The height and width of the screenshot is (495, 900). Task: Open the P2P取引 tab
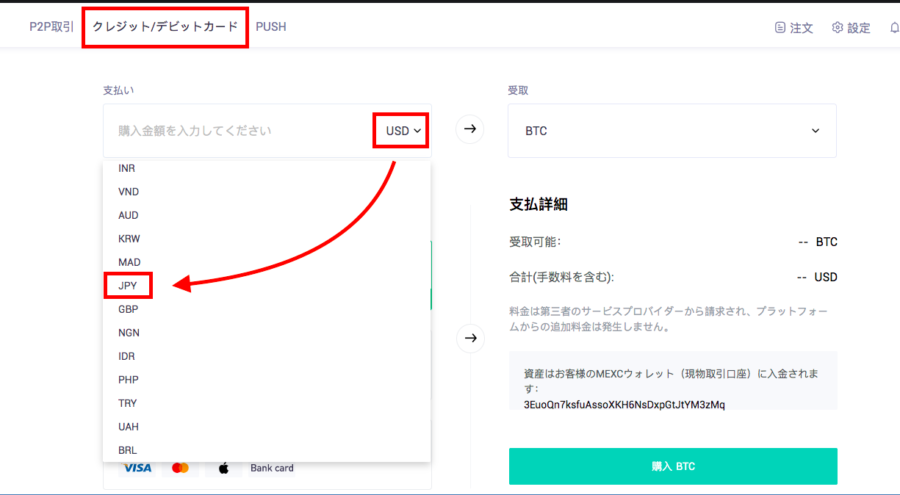[52, 27]
